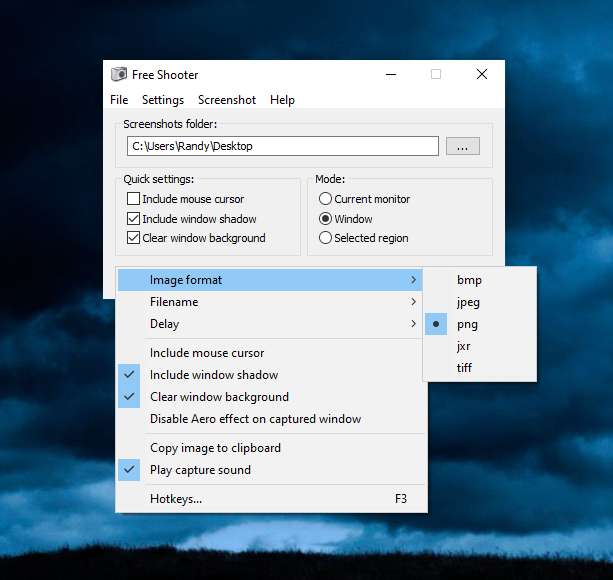
Task: Enable Copy image to clipboard
Action: [x=270, y=448]
